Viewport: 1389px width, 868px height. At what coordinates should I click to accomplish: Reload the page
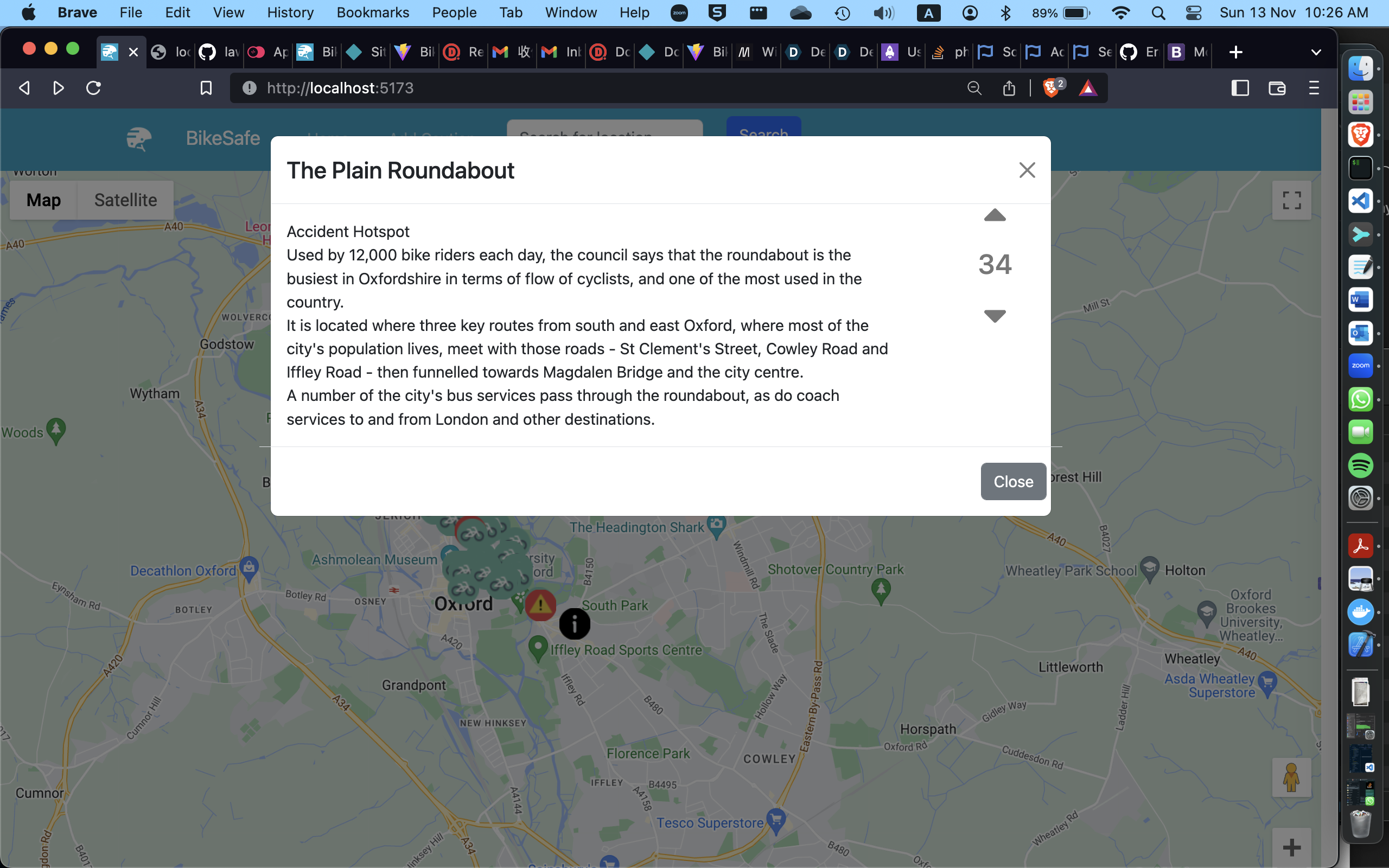[93, 88]
